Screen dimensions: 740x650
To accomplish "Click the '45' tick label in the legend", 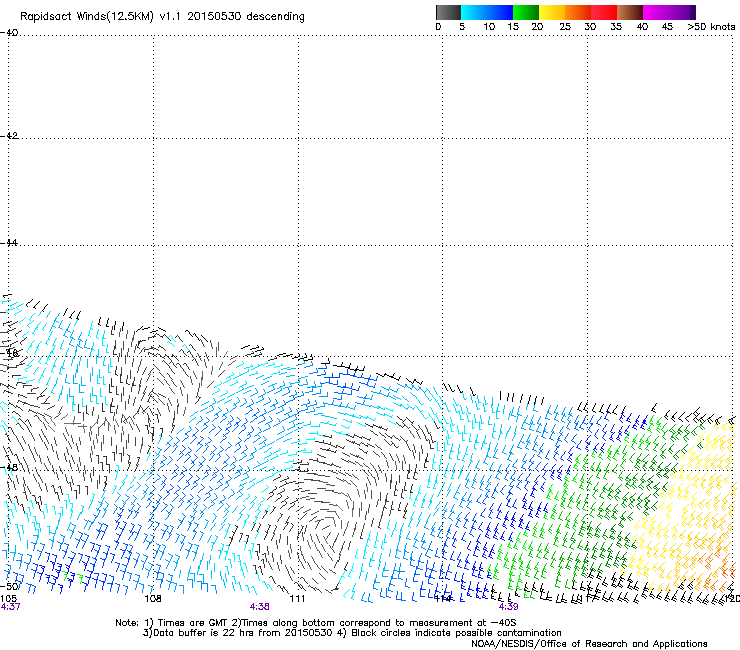I will click(667, 26).
